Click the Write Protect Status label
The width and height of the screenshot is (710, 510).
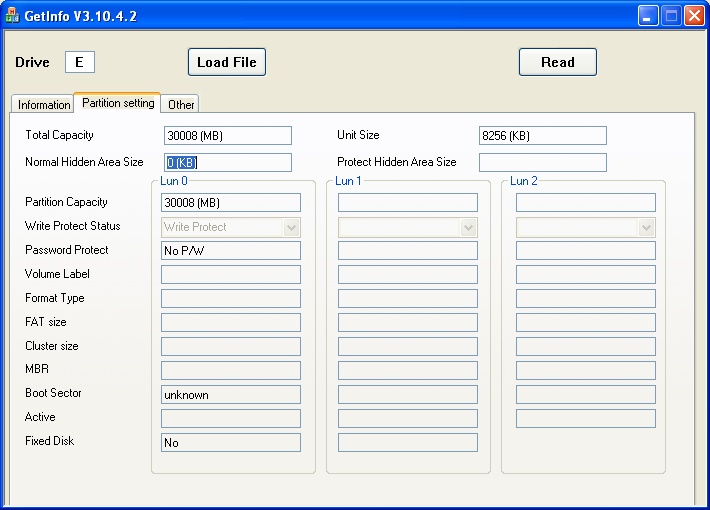72,226
